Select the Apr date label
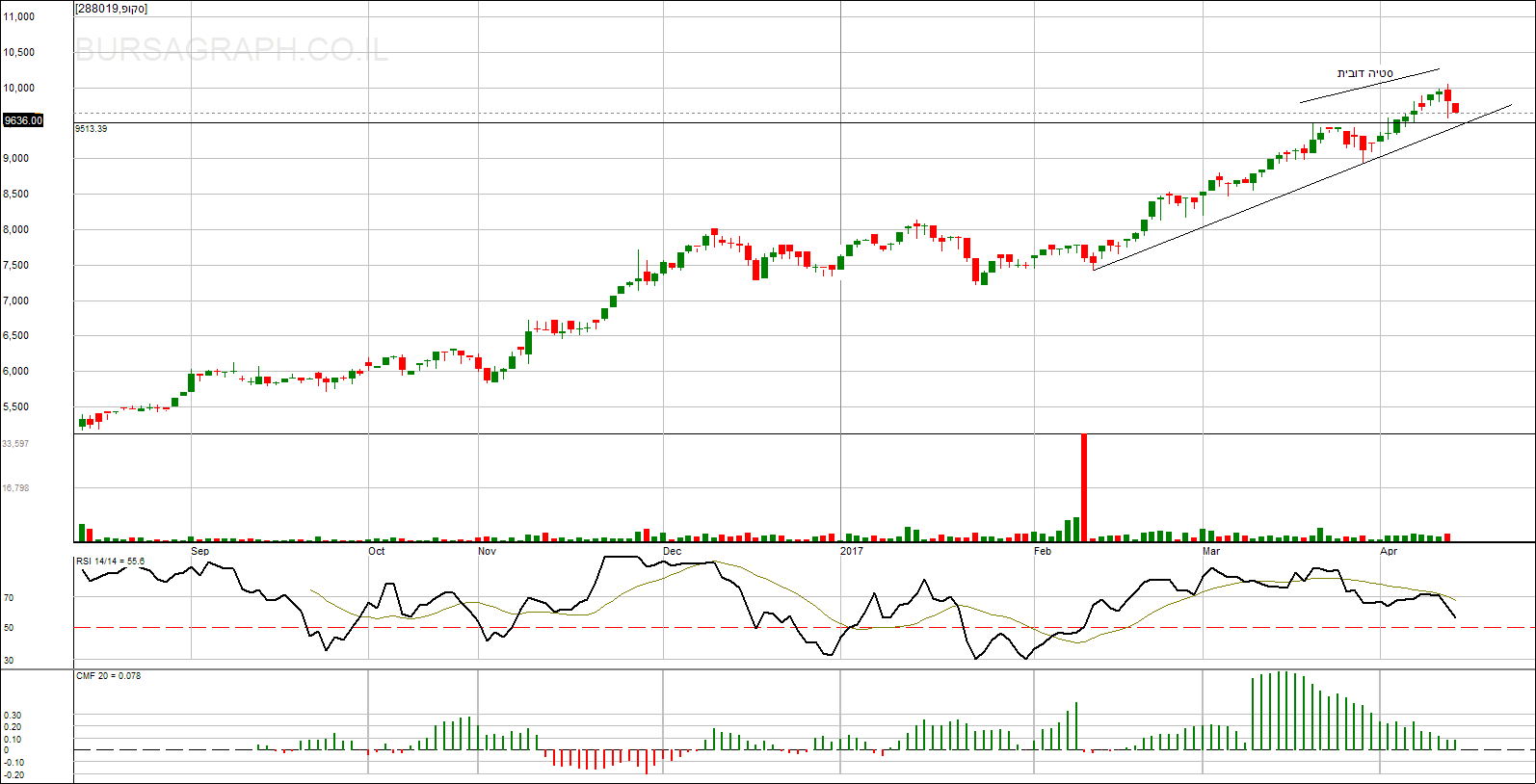The height and width of the screenshot is (784, 1536). 1389,551
